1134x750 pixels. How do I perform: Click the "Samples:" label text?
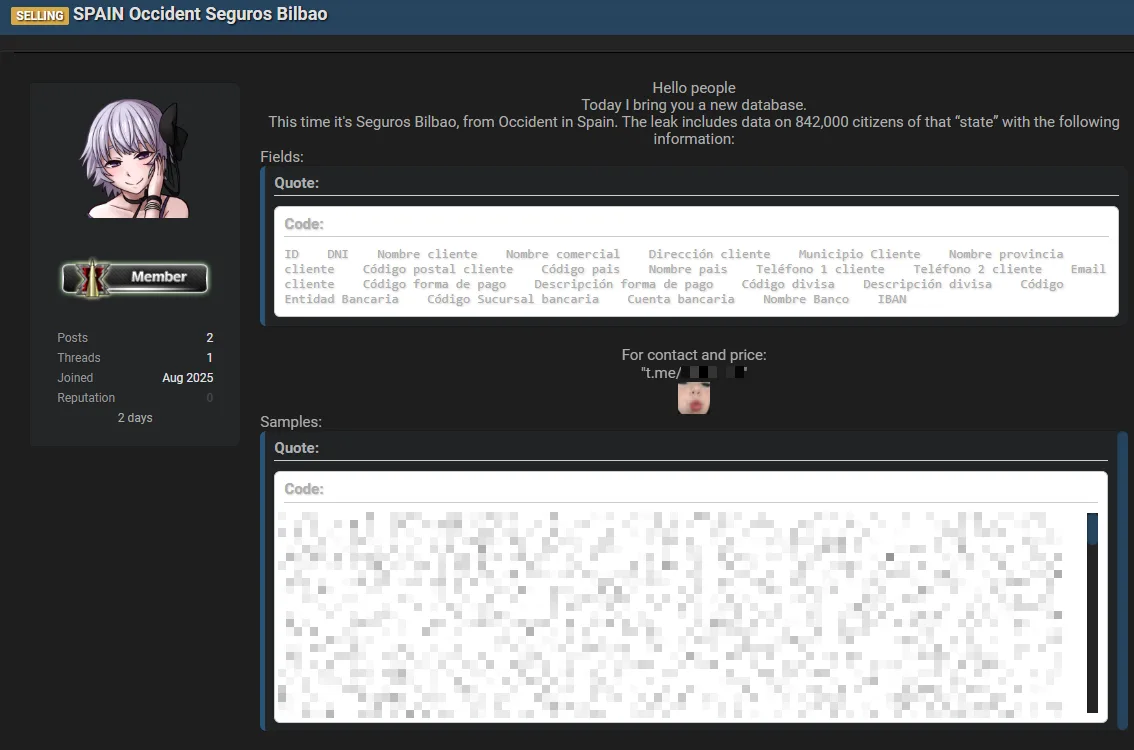point(291,422)
